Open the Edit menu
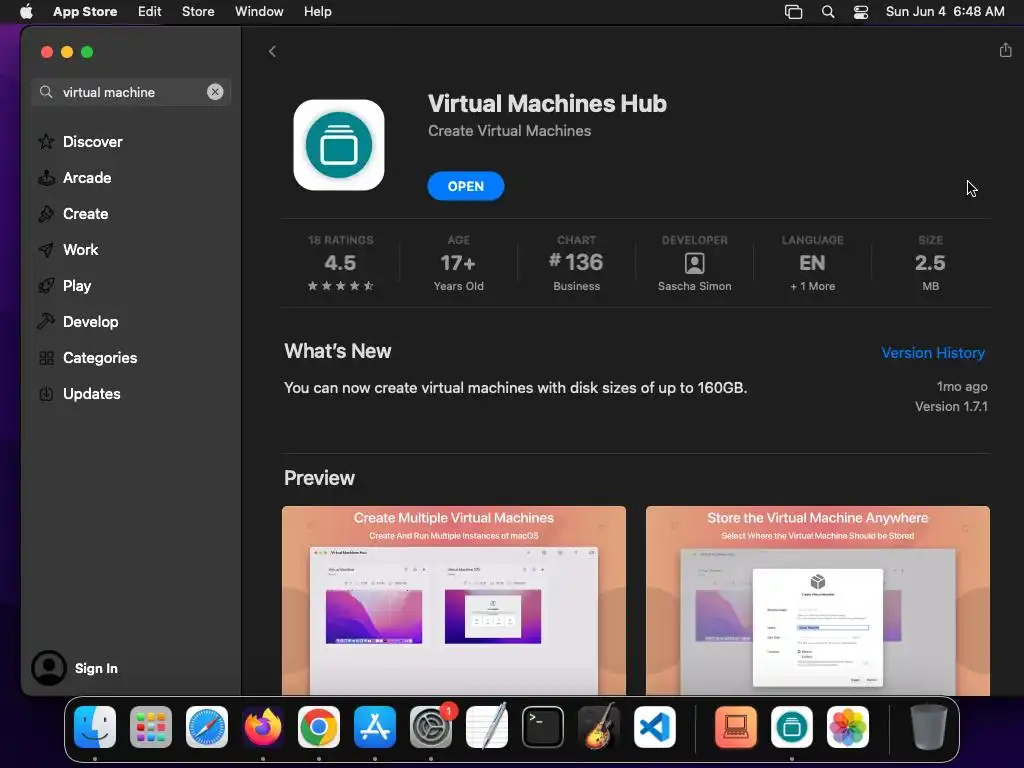 150,11
